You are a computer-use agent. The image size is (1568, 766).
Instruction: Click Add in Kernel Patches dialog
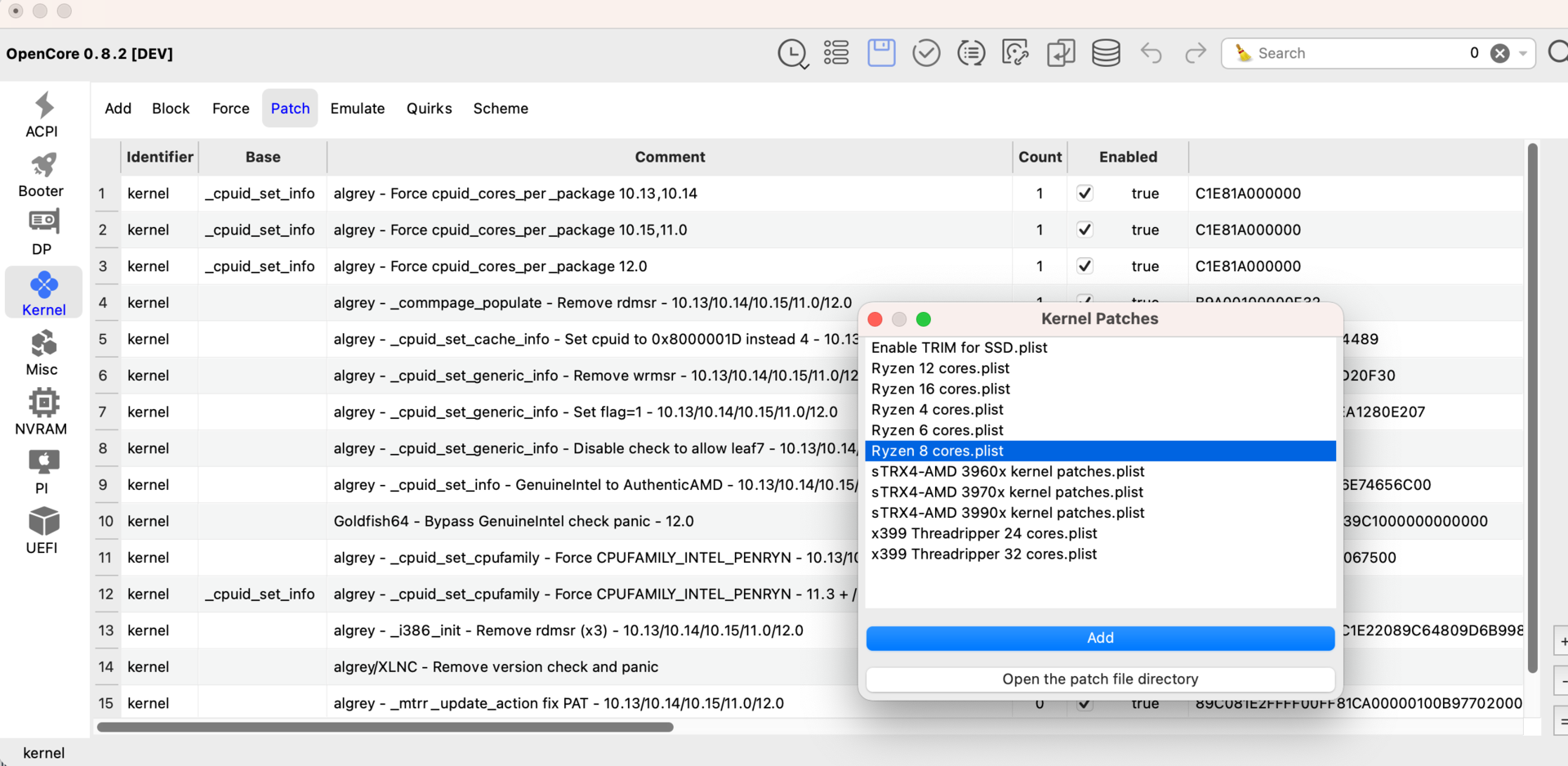pos(1099,638)
